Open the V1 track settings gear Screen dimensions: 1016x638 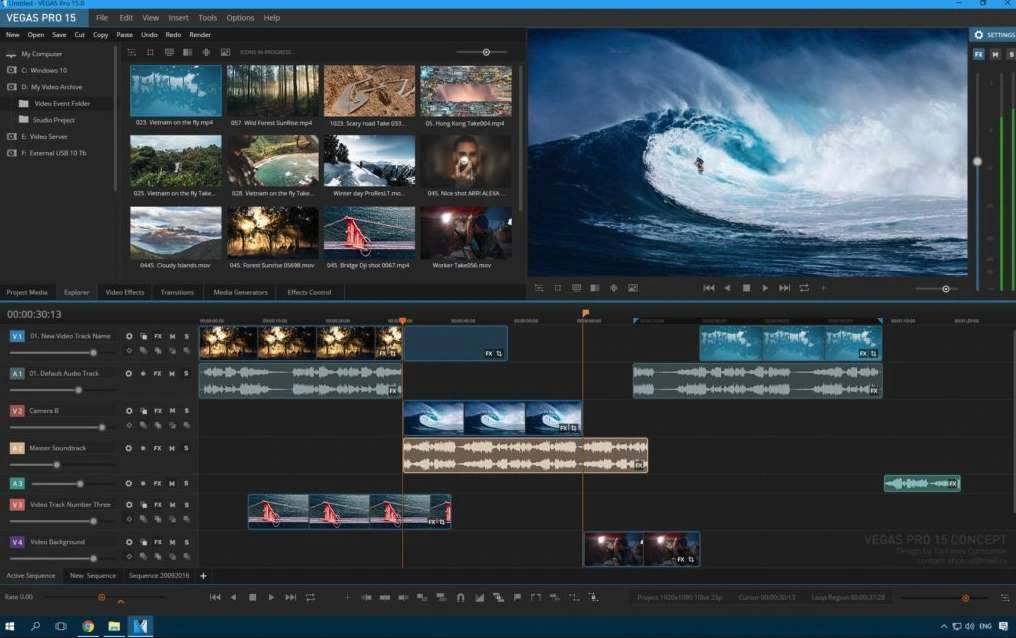(129, 336)
